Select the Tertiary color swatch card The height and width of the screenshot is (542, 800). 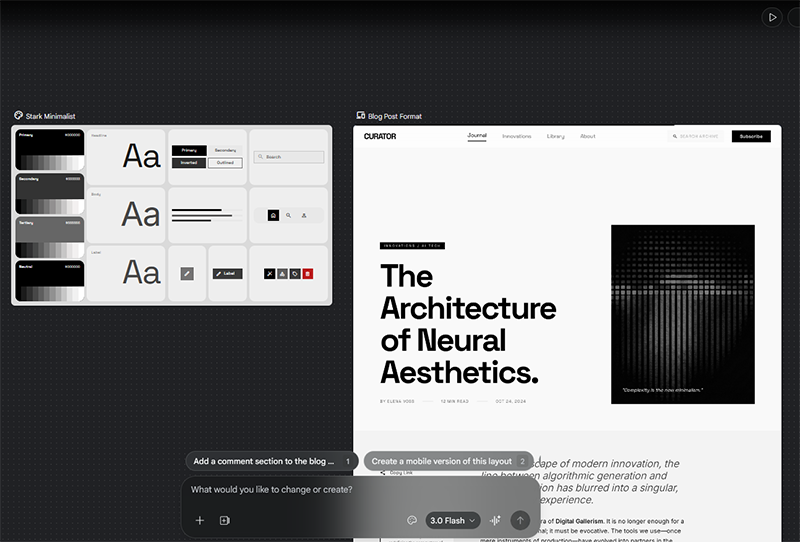pyautogui.click(x=49, y=237)
